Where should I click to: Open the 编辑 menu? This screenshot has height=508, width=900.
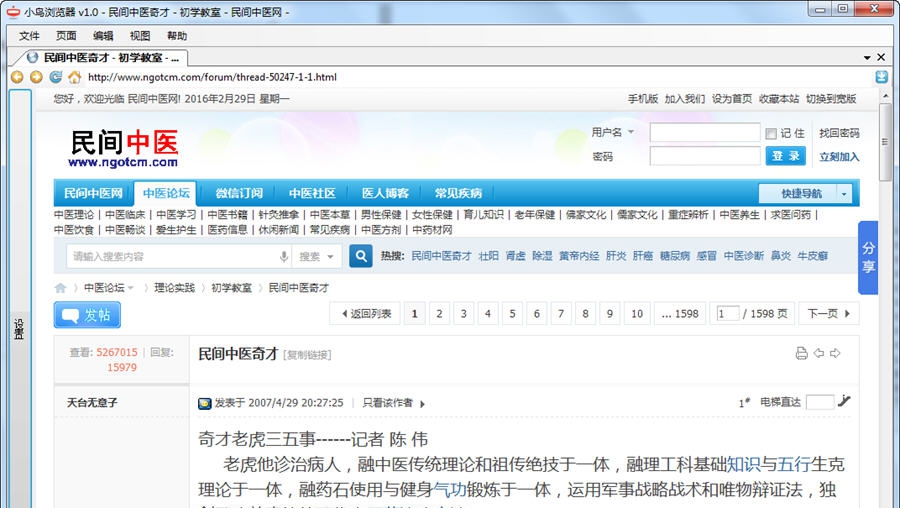(103, 36)
